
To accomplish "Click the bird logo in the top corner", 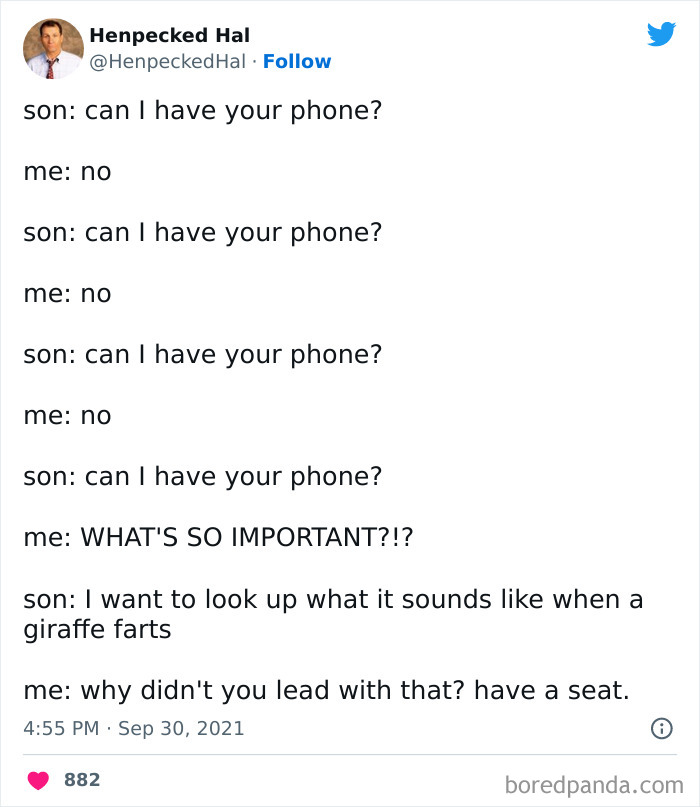I will pos(662,33).
